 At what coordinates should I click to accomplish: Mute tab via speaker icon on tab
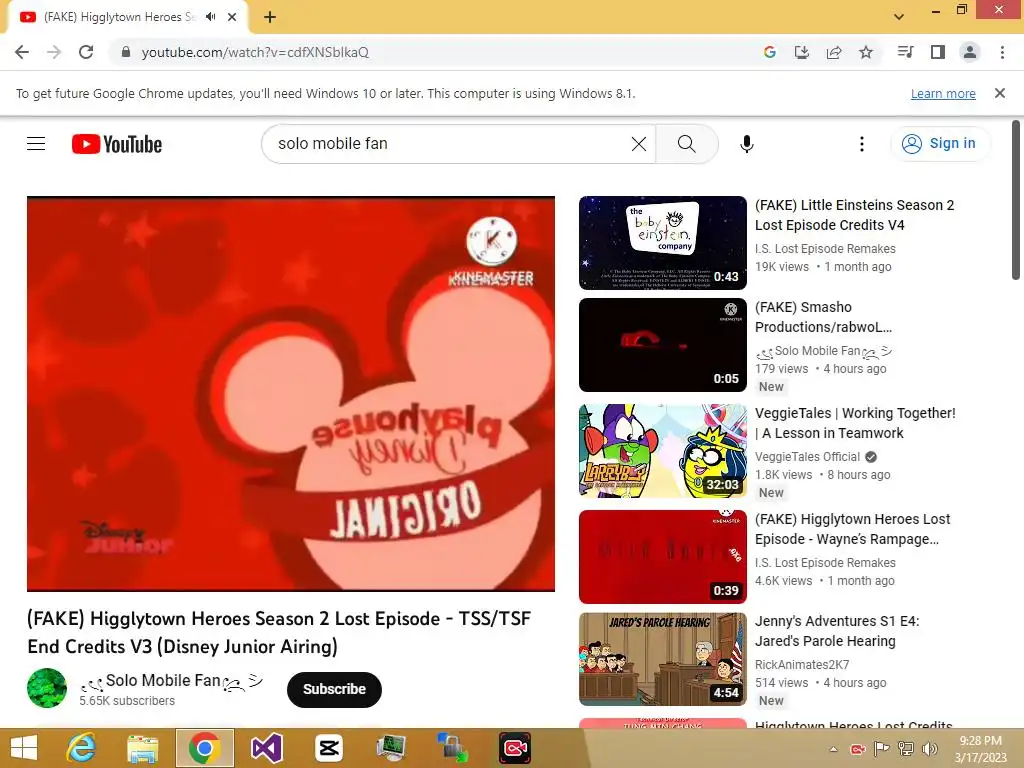click(x=210, y=17)
